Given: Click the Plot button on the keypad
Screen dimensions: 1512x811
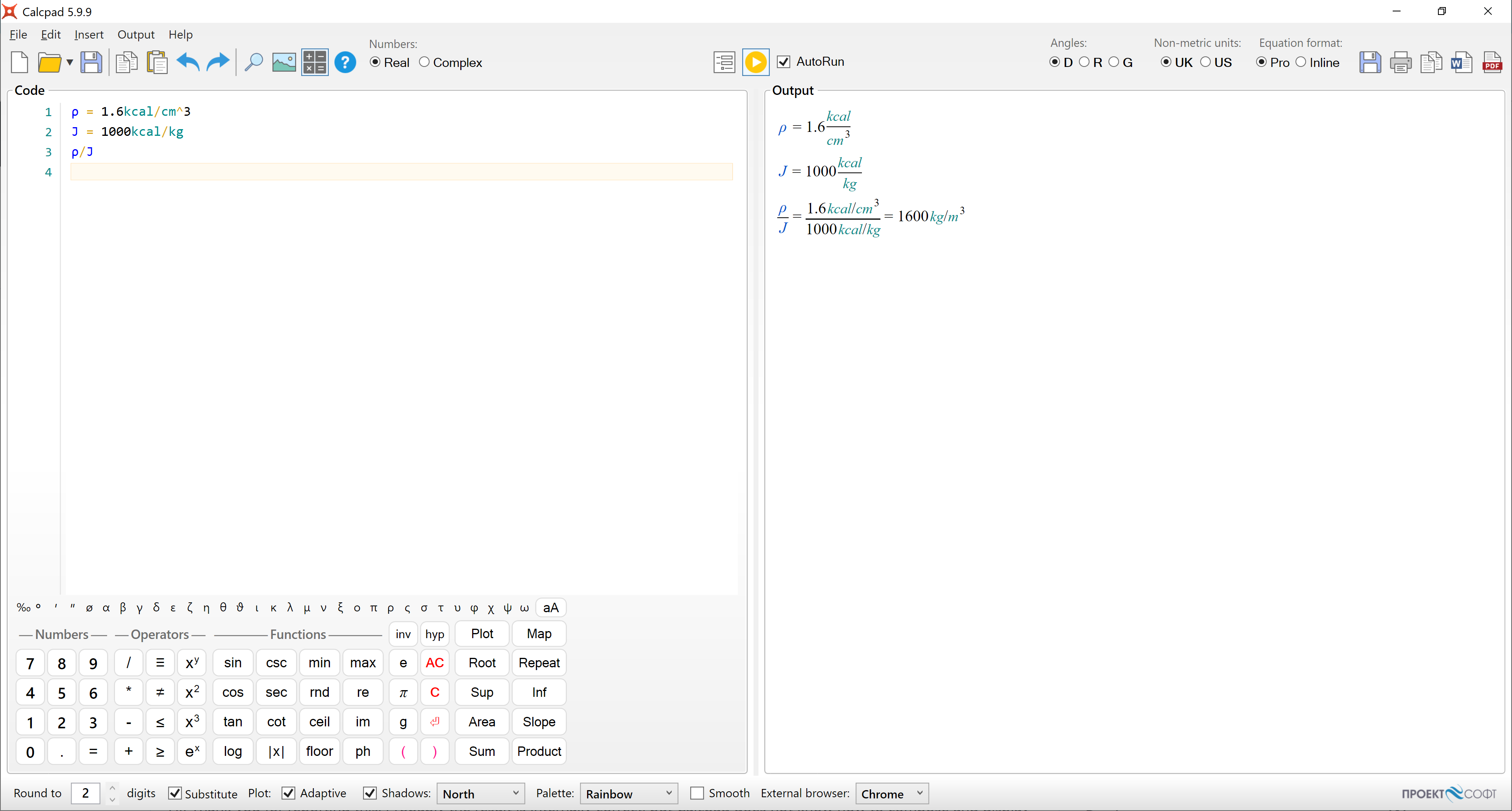Looking at the screenshot, I should pyautogui.click(x=481, y=634).
